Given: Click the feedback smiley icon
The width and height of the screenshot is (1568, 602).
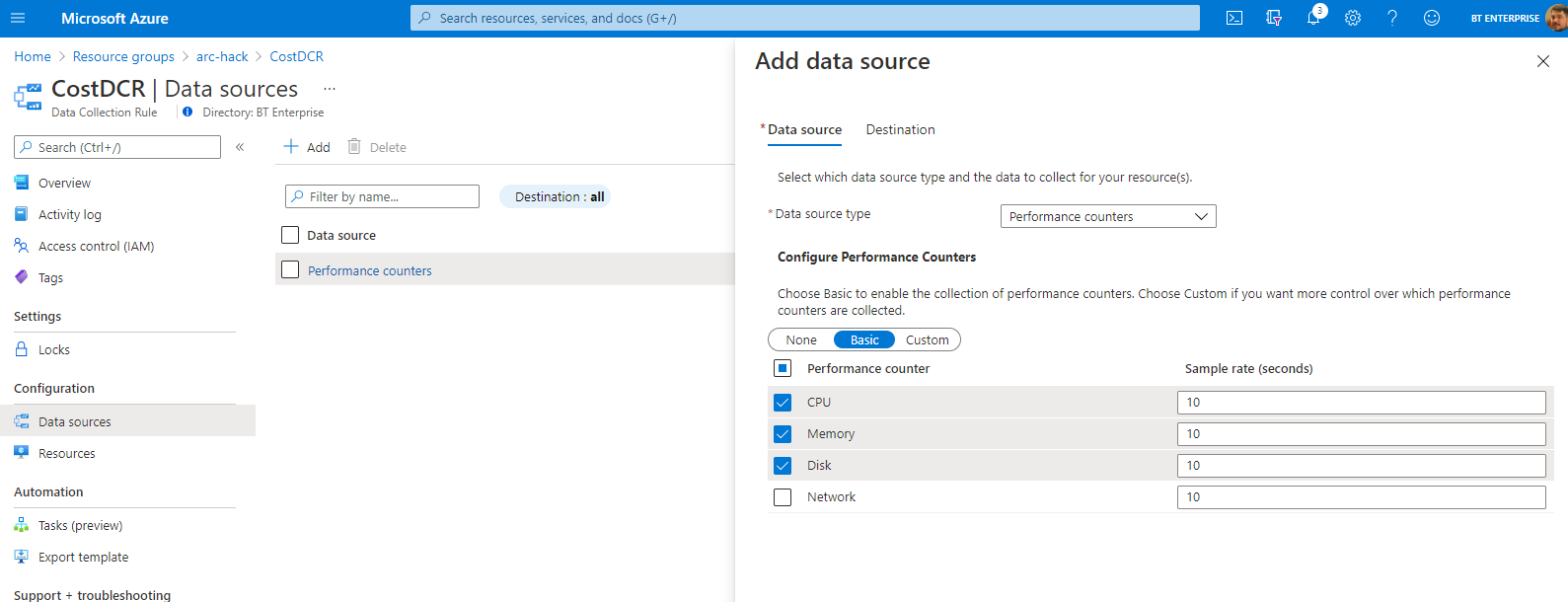Looking at the screenshot, I should (x=1432, y=18).
